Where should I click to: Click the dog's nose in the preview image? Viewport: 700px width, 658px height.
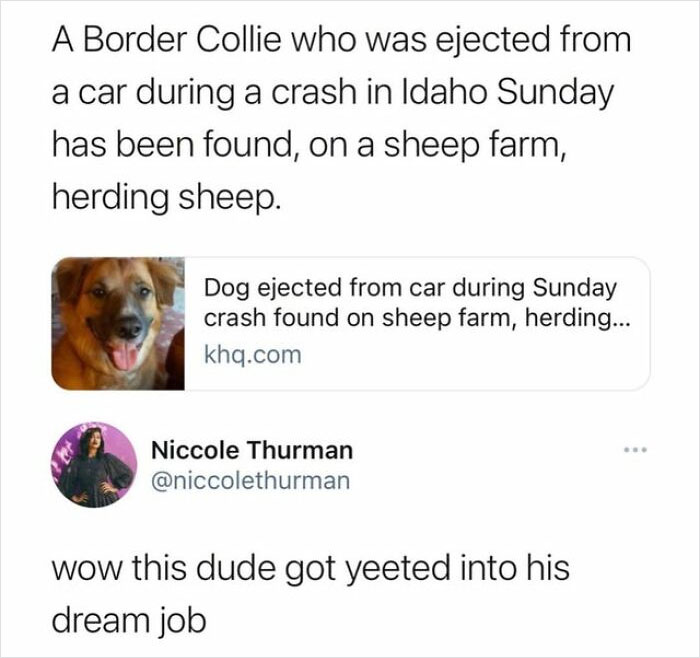coord(127,328)
